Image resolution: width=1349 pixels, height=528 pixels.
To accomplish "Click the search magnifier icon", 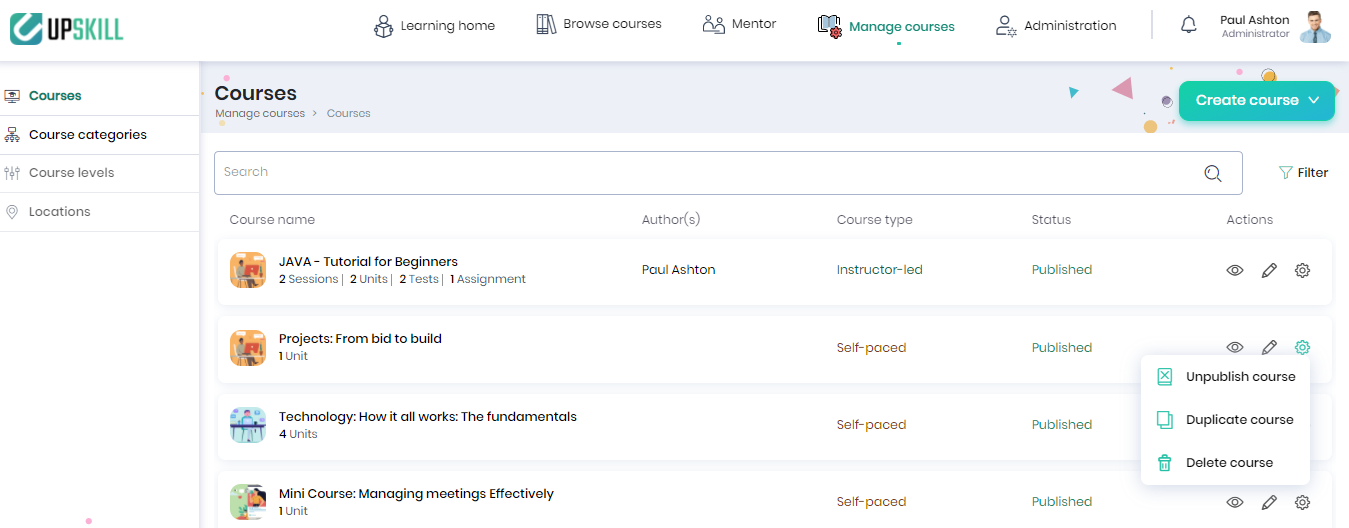I will 1213,173.
